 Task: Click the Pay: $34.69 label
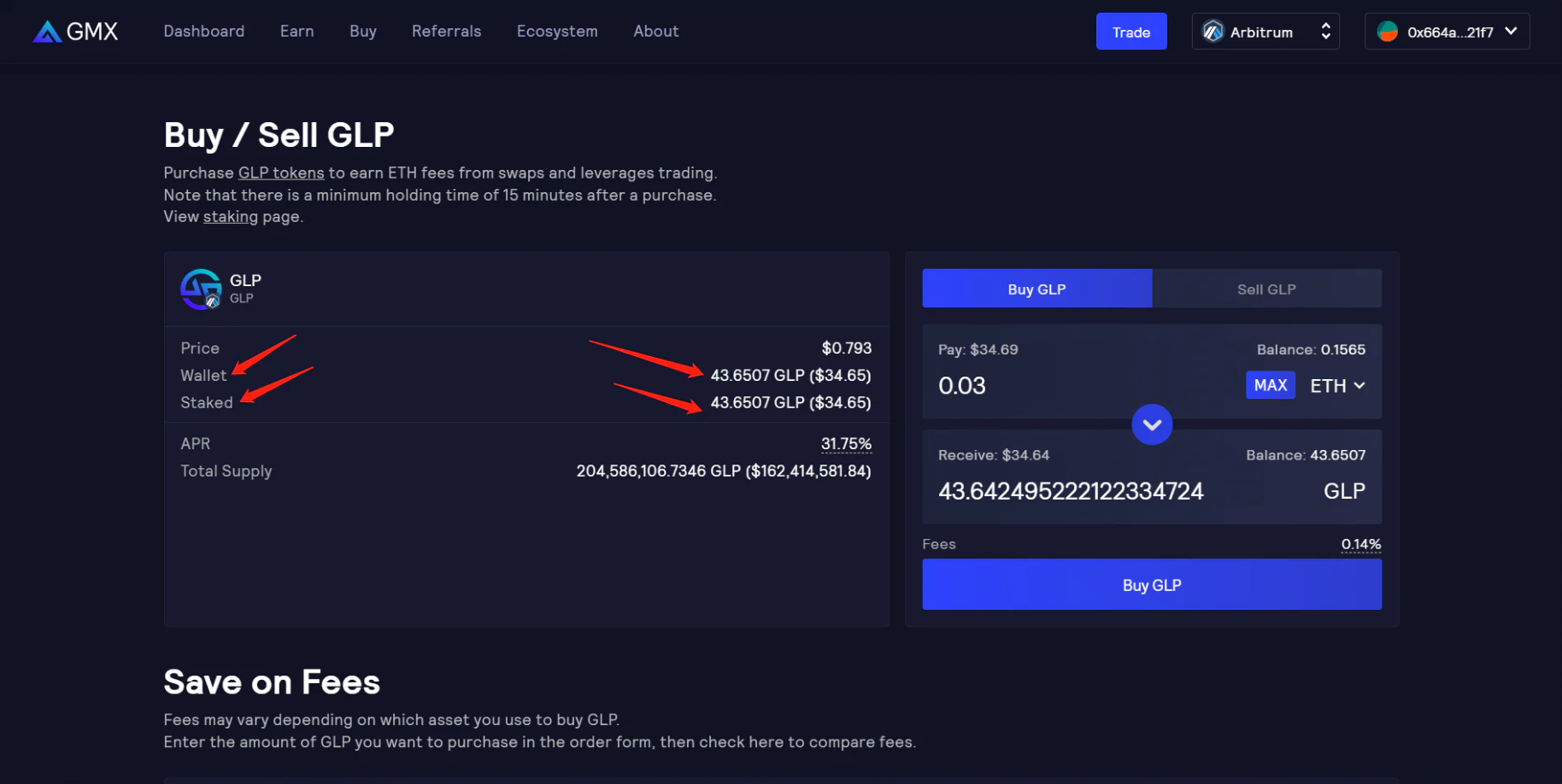tap(978, 349)
